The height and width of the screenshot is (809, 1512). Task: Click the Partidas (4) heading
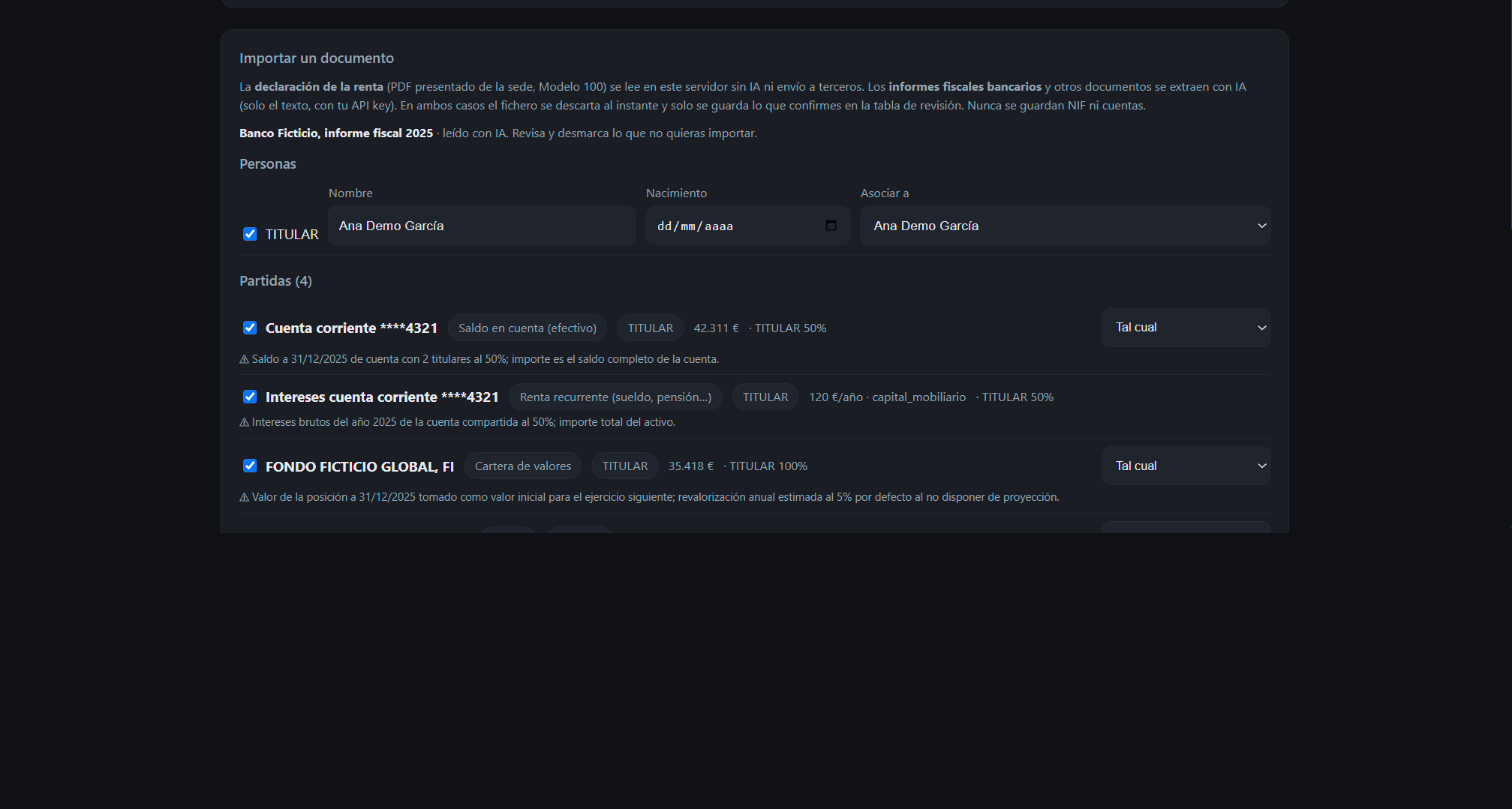coord(276,281)
